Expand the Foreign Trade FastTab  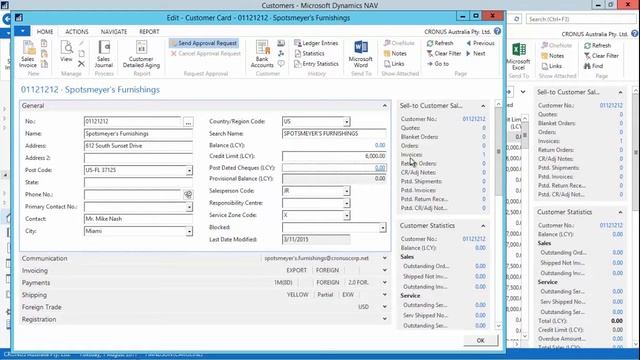pyautogui.click(x=384, y=307)
